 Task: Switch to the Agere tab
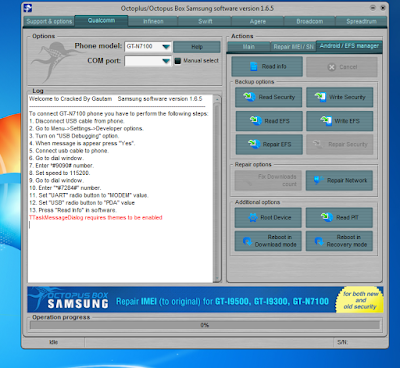pyautogui.click(x=258, y=21)
